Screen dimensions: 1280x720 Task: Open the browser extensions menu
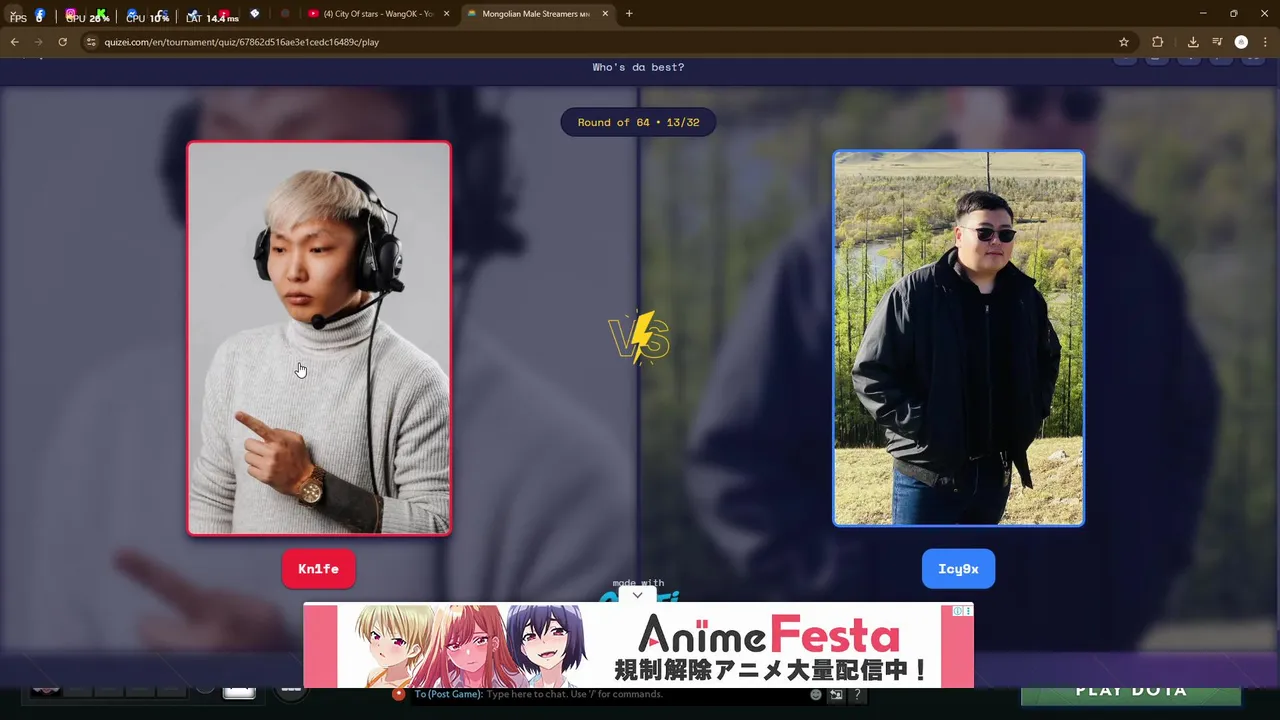coord(1158,42)
